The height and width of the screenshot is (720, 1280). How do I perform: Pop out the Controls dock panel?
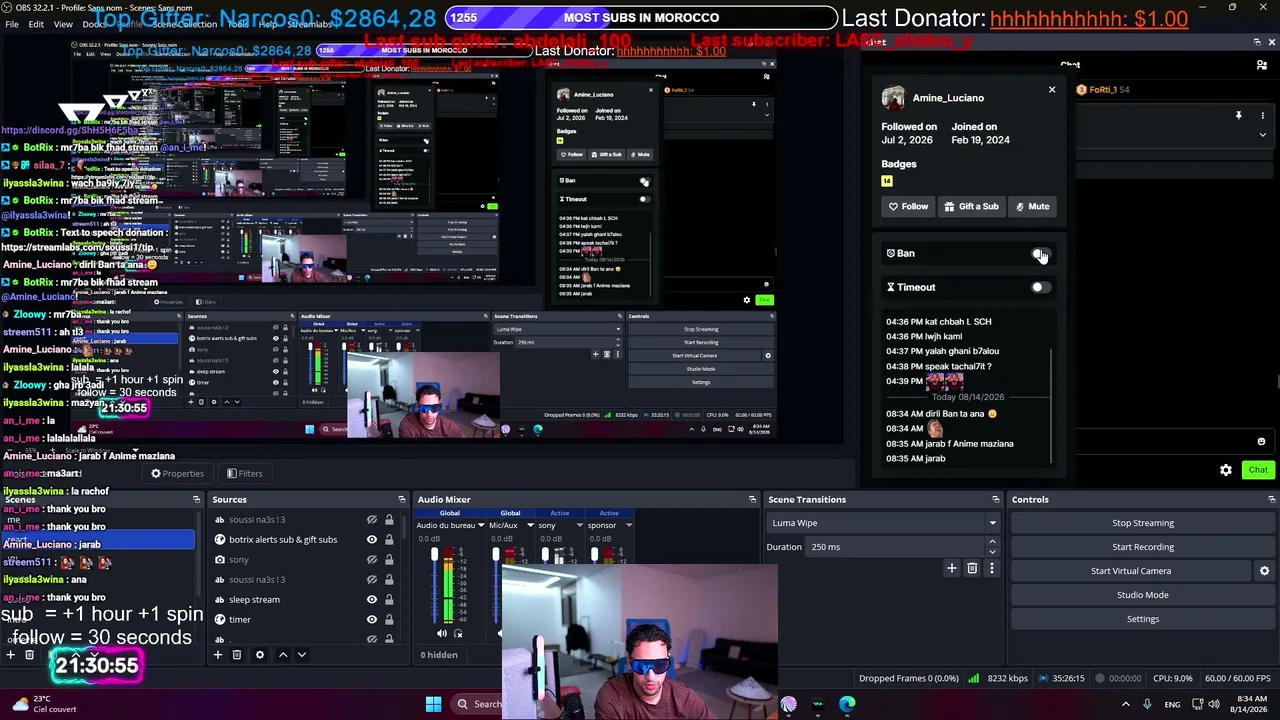[1271, 499]
